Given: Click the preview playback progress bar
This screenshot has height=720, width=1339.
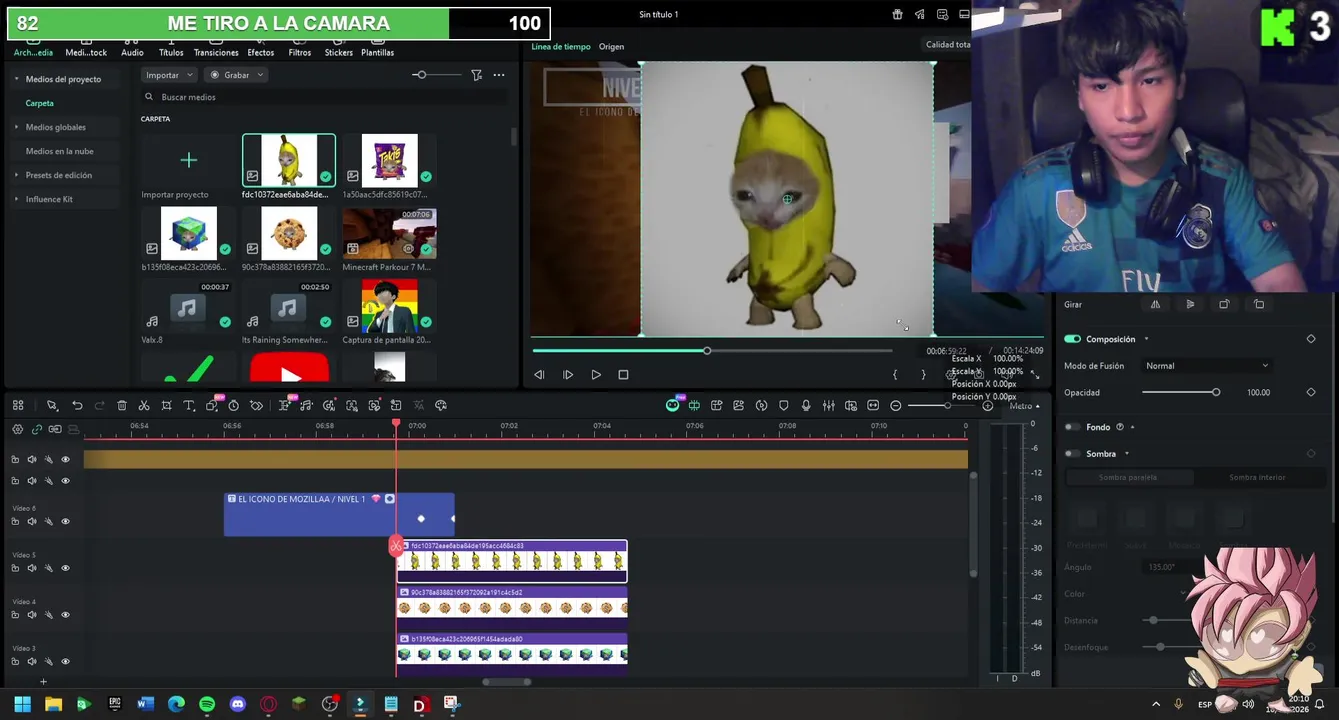Looking at the screenshot, I should (712, 351).
